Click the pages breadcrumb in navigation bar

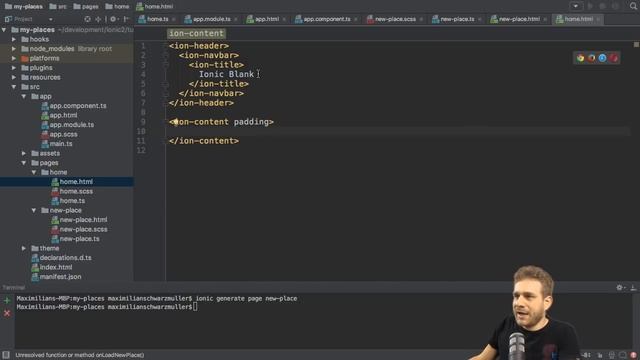pyautogui.click(x=86, y=6)
